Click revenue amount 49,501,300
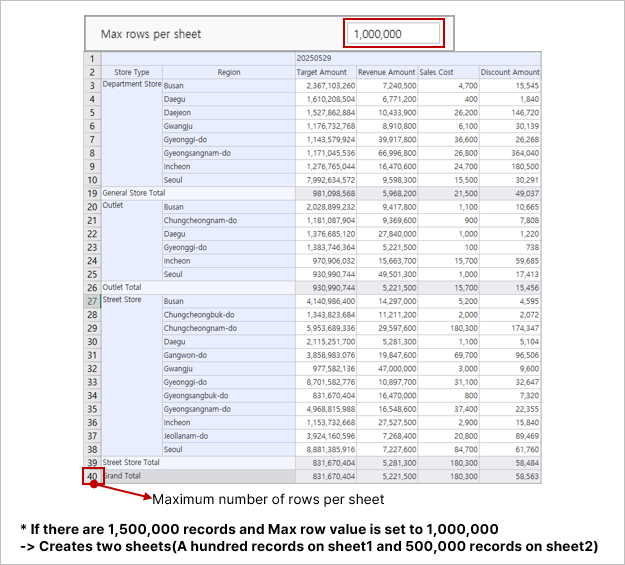The width and height of the screenshot is (625, 565). [x=387, y=274]
